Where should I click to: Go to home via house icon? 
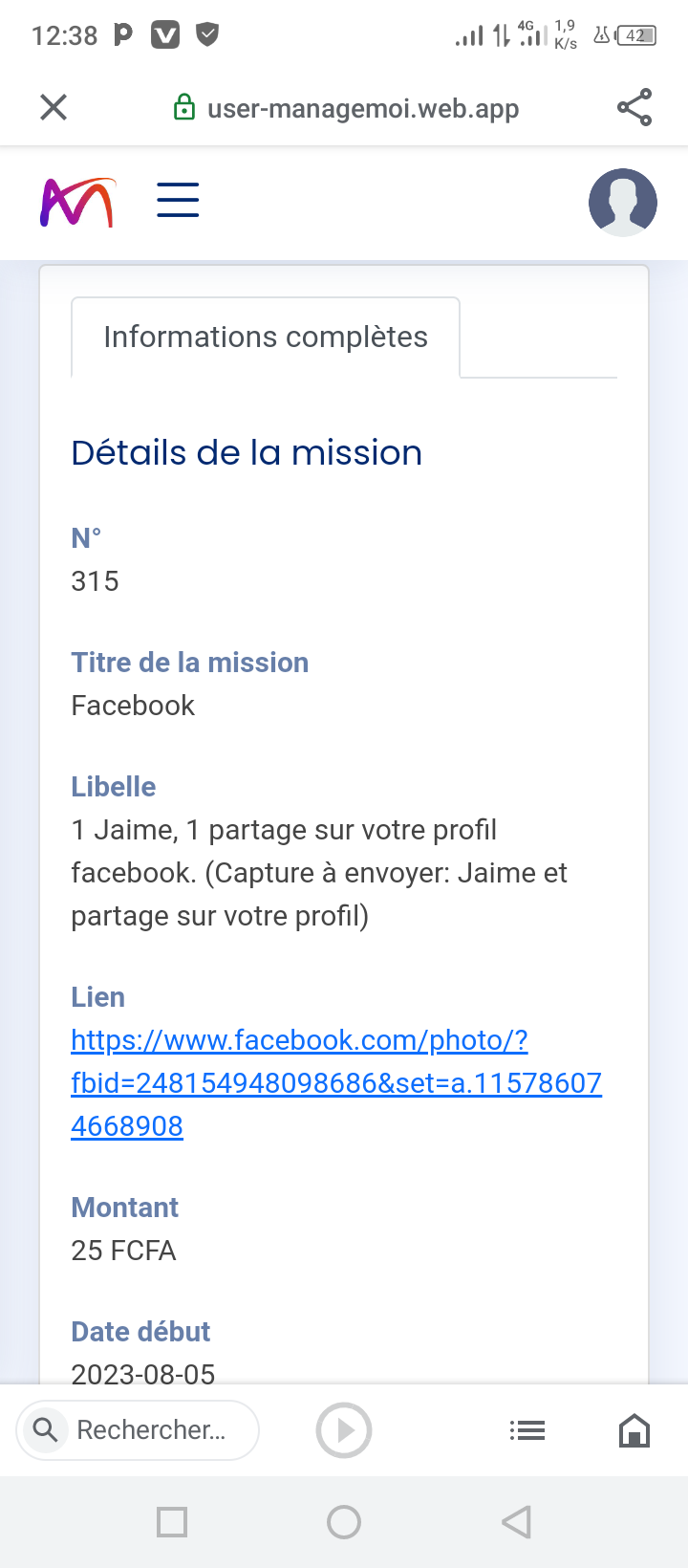(x=634, y=1430)
